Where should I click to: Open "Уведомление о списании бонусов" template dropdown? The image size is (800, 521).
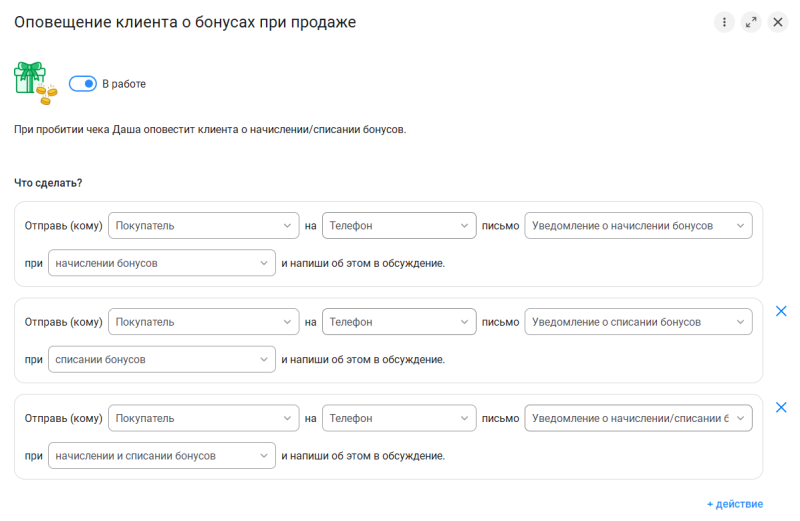(638, 322)
